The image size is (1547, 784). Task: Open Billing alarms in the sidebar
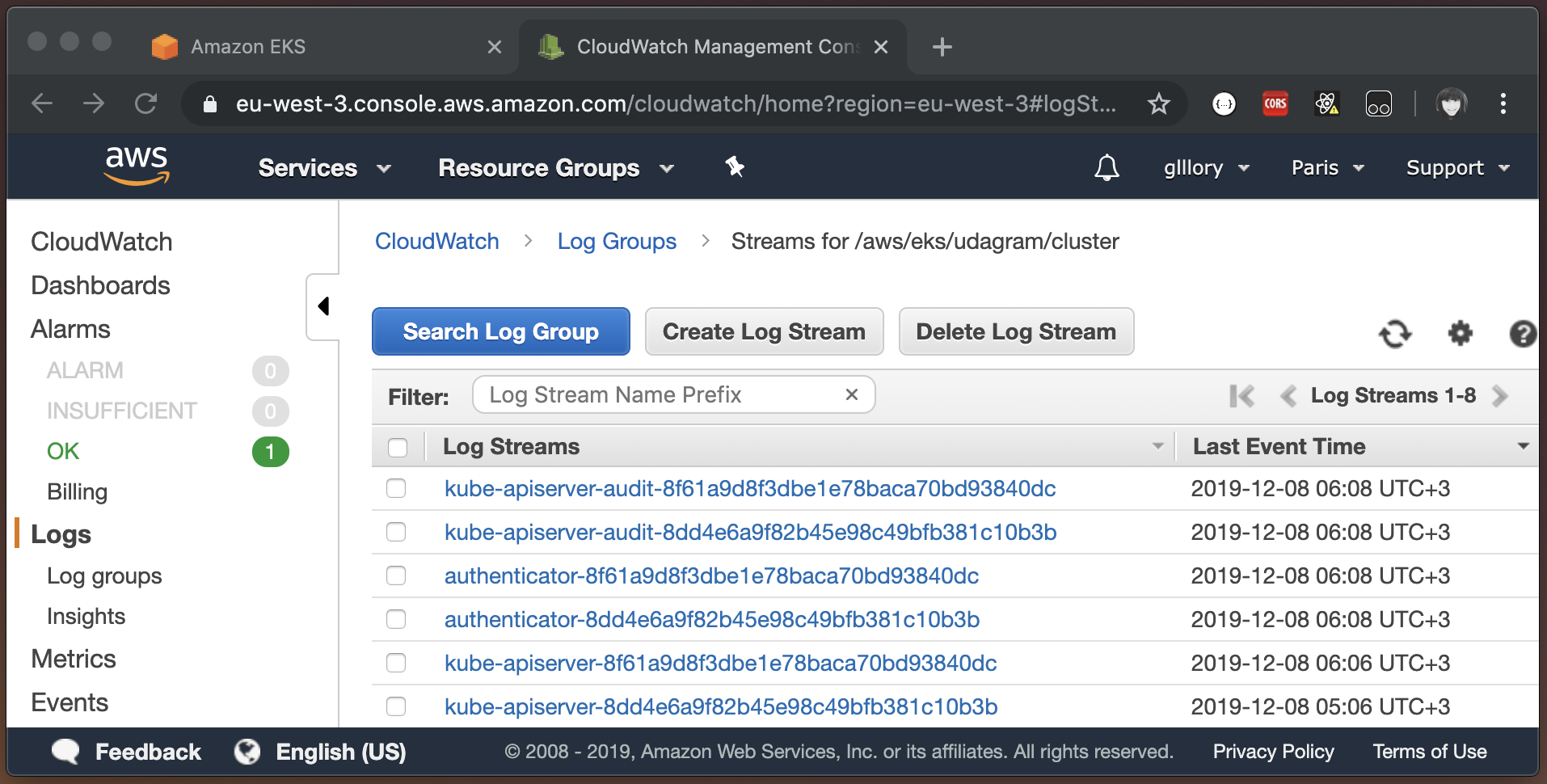pos(77,491)
